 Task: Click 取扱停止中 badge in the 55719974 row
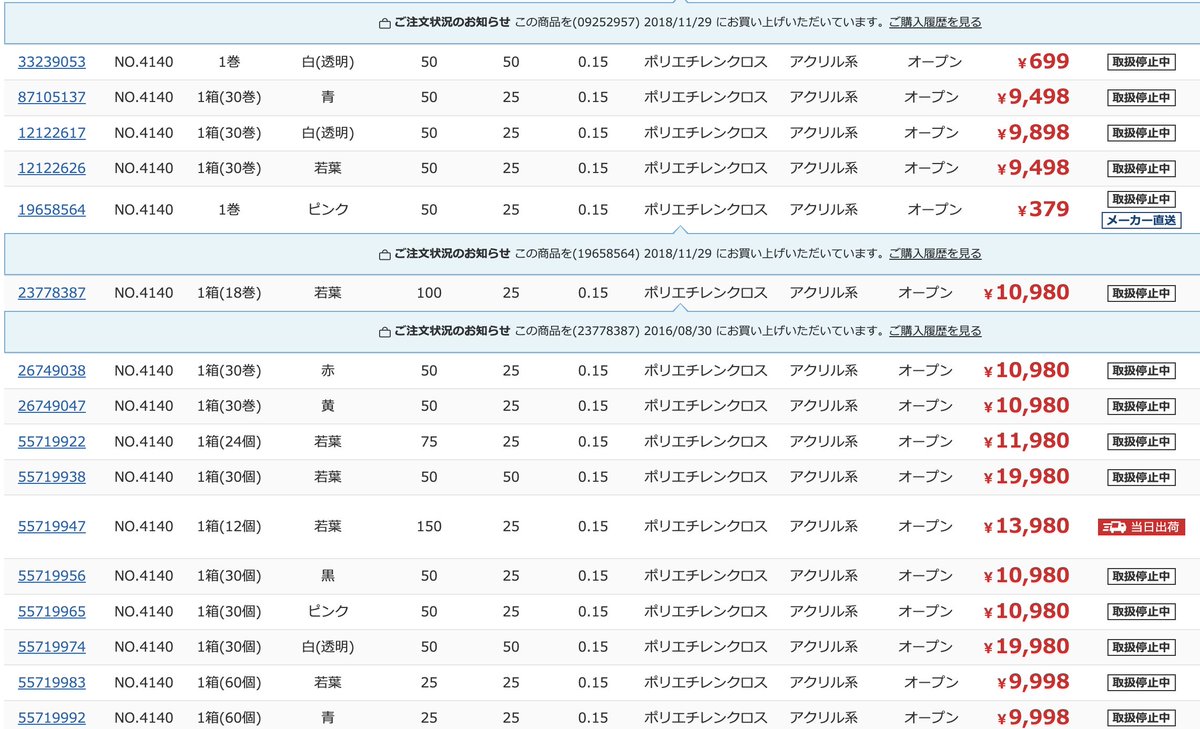click(x=1141, y=647)
